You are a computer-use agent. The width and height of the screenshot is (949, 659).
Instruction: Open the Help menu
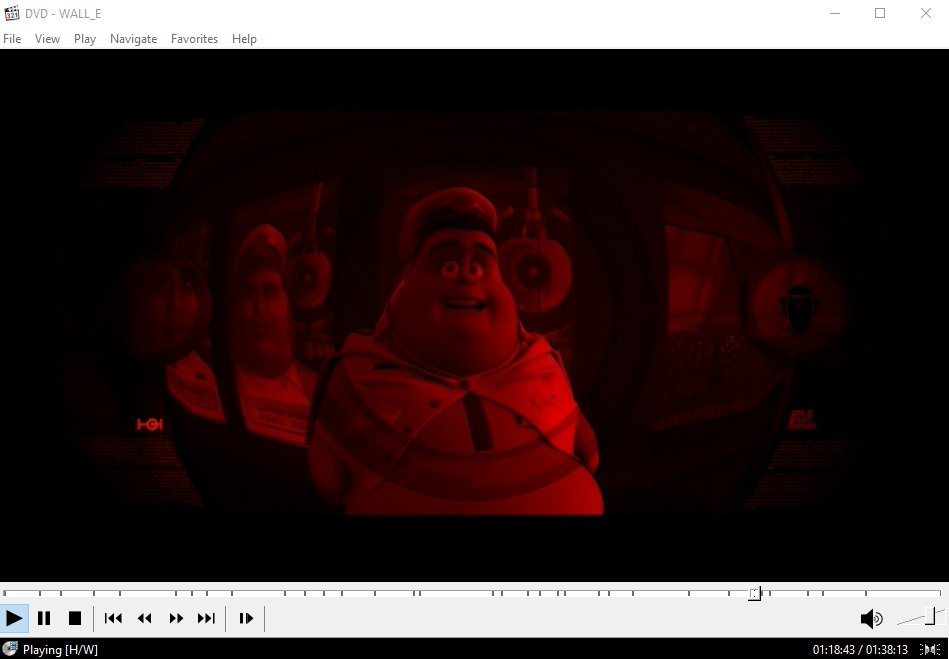245,39
